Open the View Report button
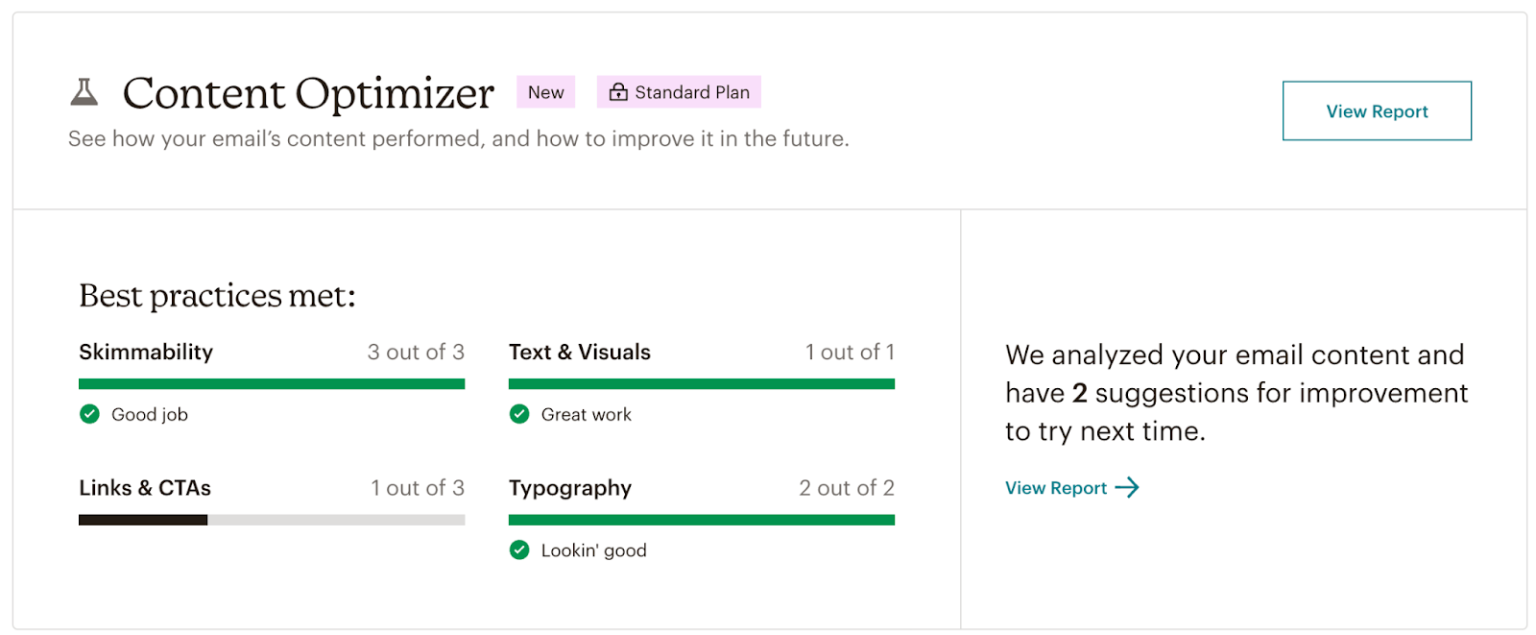 click(x=1376, y=111)
